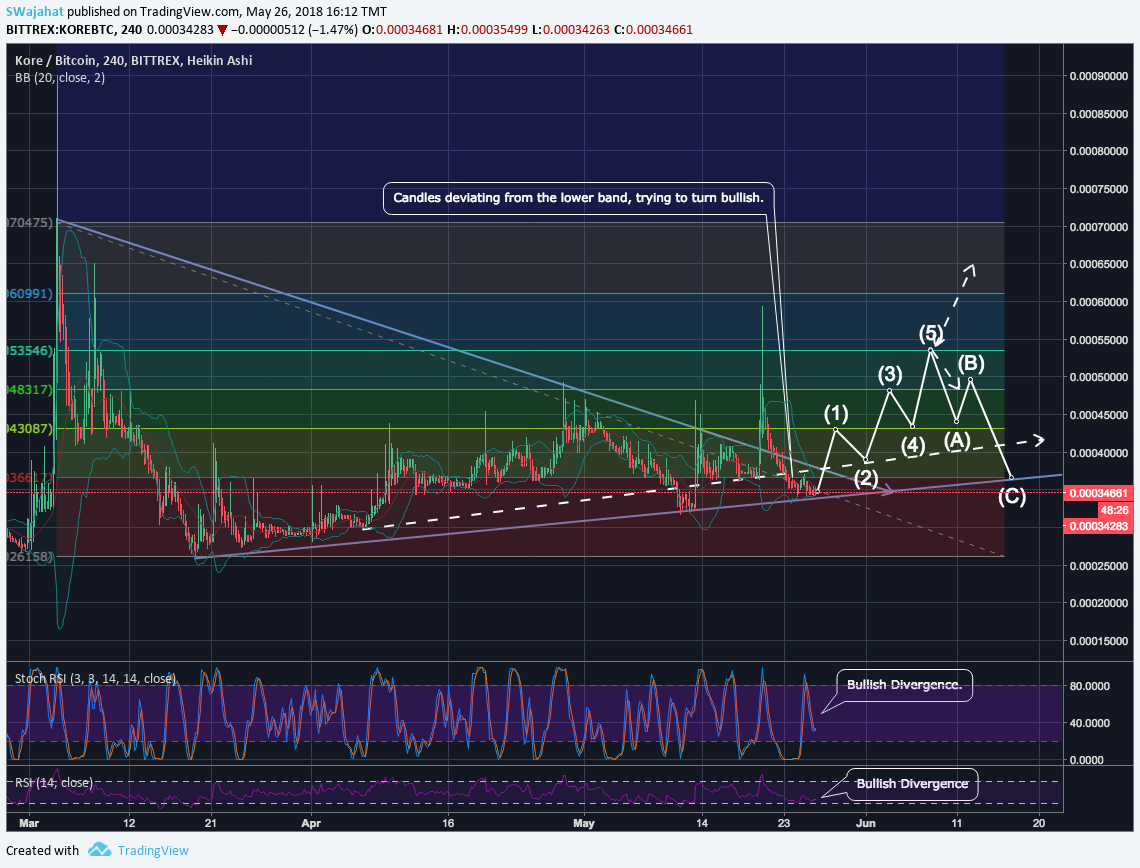Click the wave label (4)
1140x868 pixels.
click(x=913, y=445)
